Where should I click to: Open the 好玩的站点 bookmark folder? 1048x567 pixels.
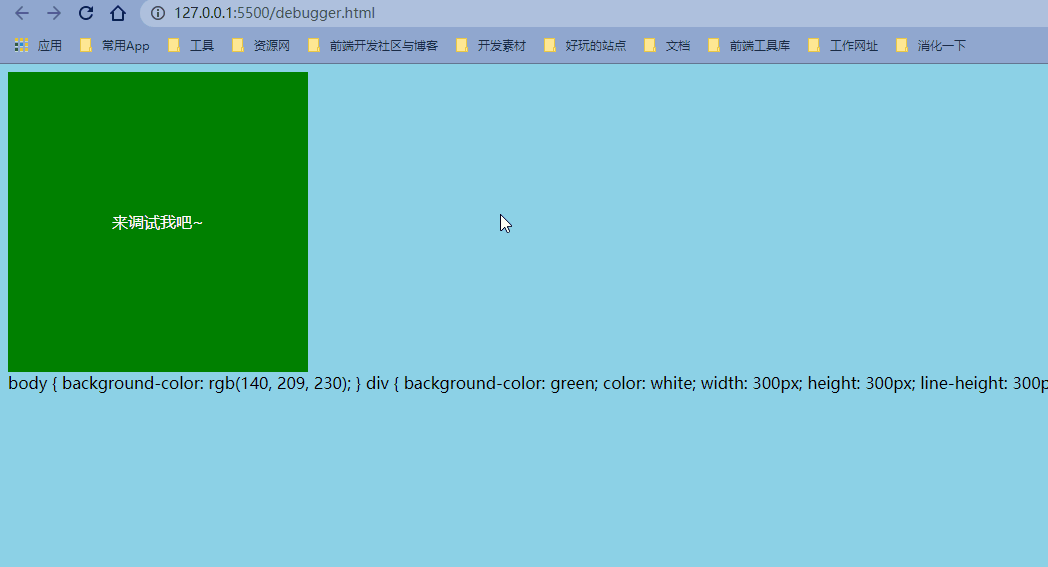coord(586,45)
